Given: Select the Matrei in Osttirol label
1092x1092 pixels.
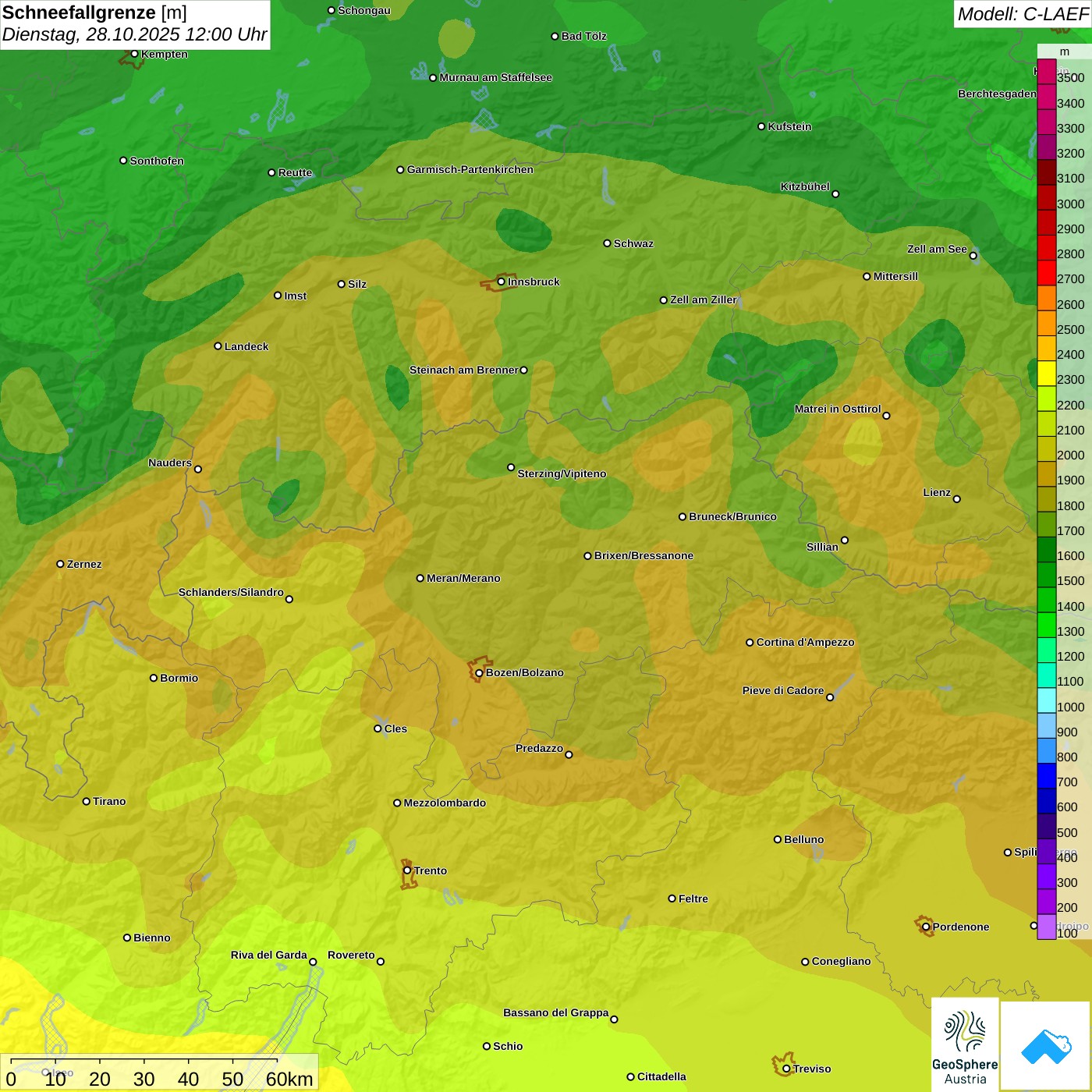Looking at the screenshot, I should 838,409.
